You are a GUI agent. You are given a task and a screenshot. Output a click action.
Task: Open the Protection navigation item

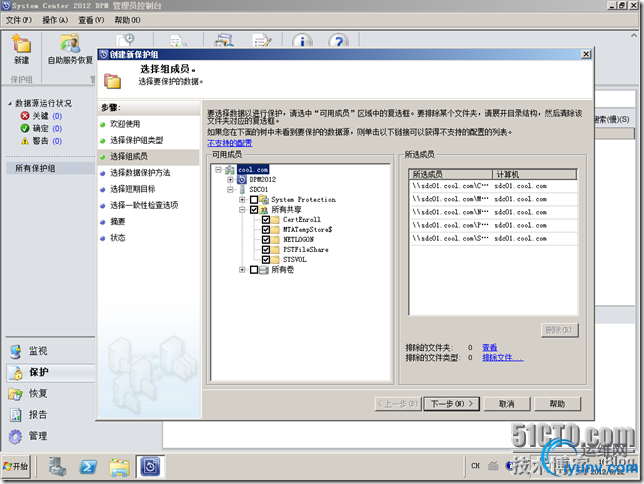pos(51,373)
